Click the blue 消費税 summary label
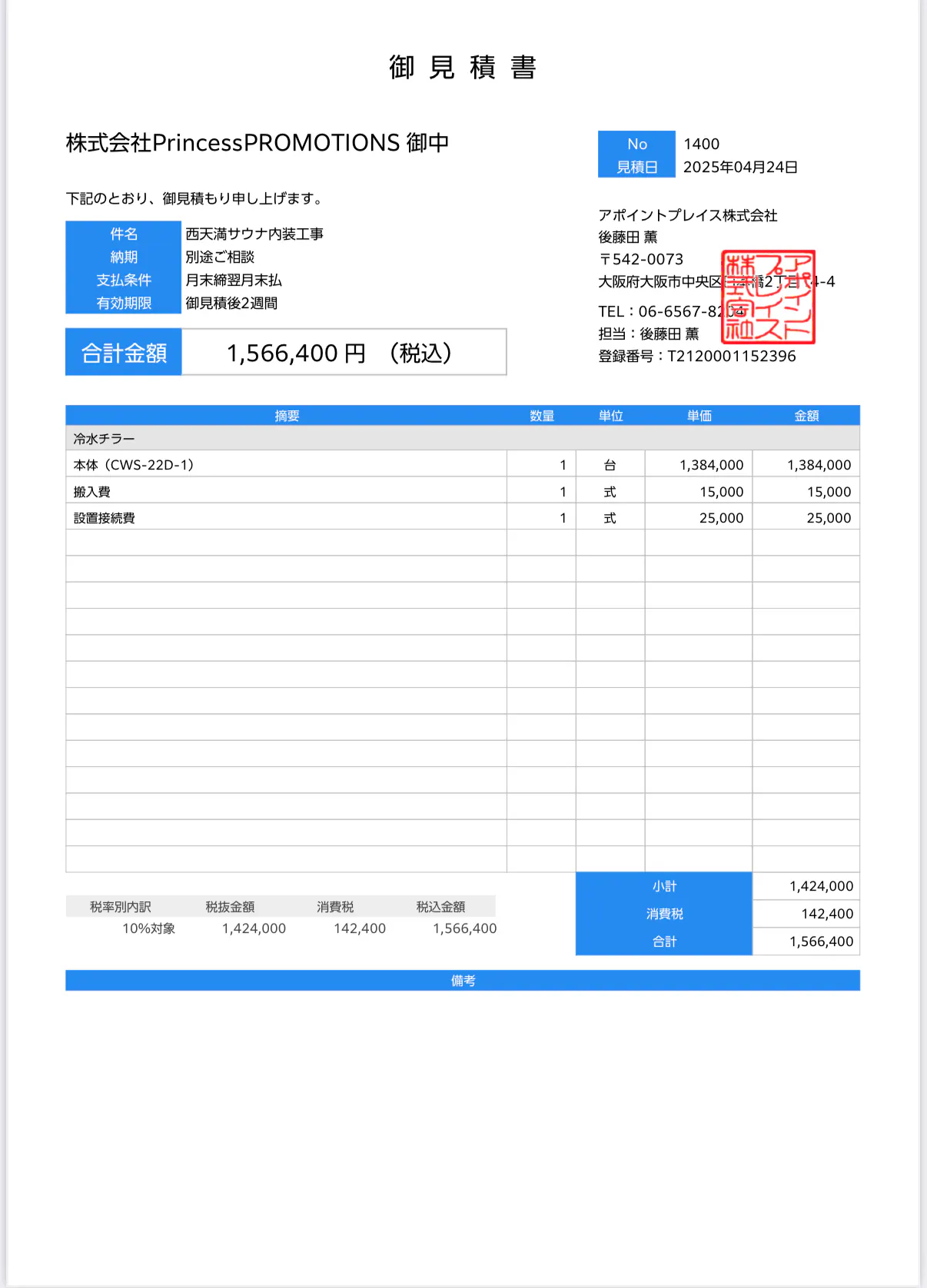Viewport: 927px width, 1288px height. (664, 914)
